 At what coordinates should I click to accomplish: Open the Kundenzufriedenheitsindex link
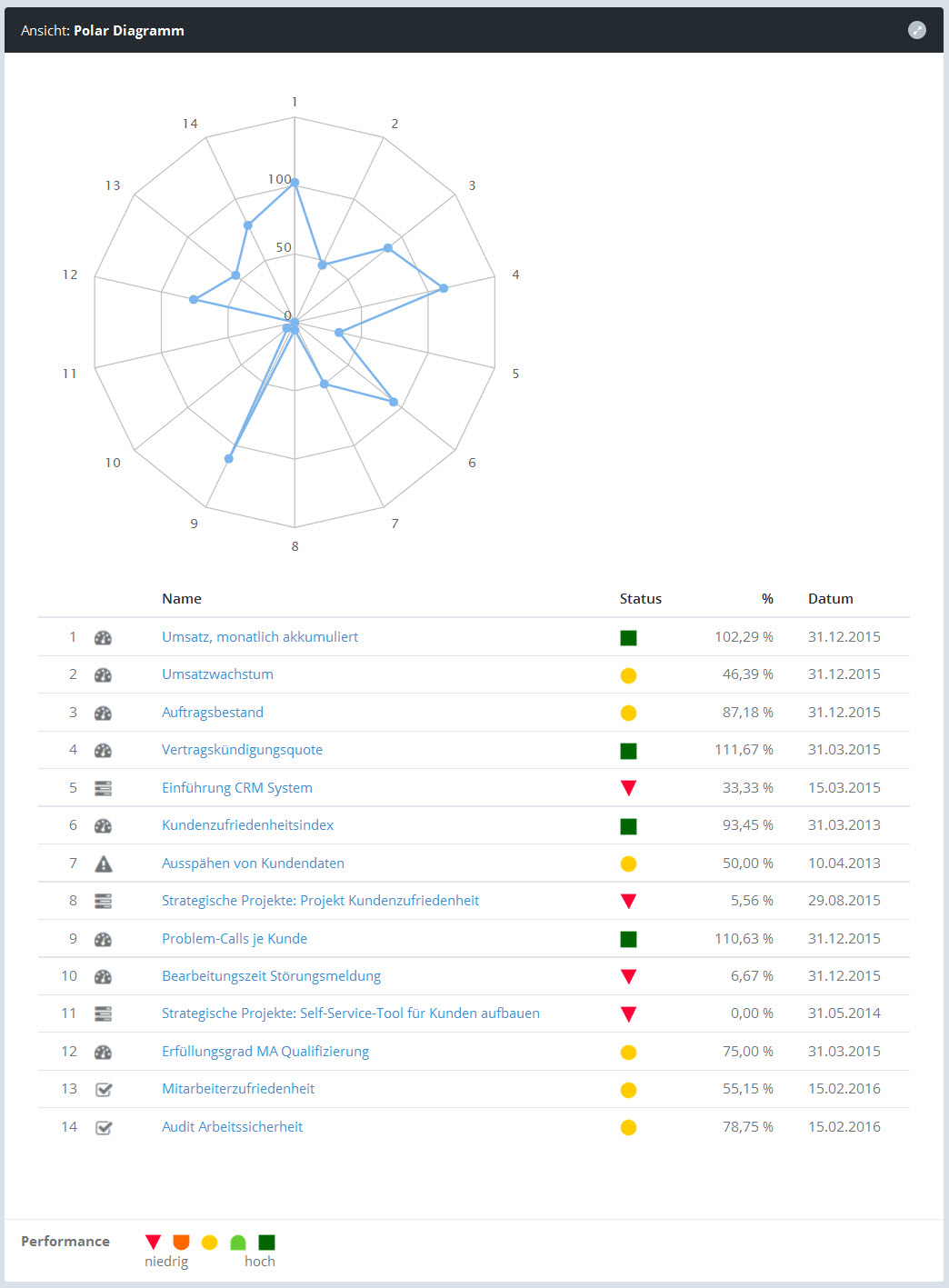[247, 825]
